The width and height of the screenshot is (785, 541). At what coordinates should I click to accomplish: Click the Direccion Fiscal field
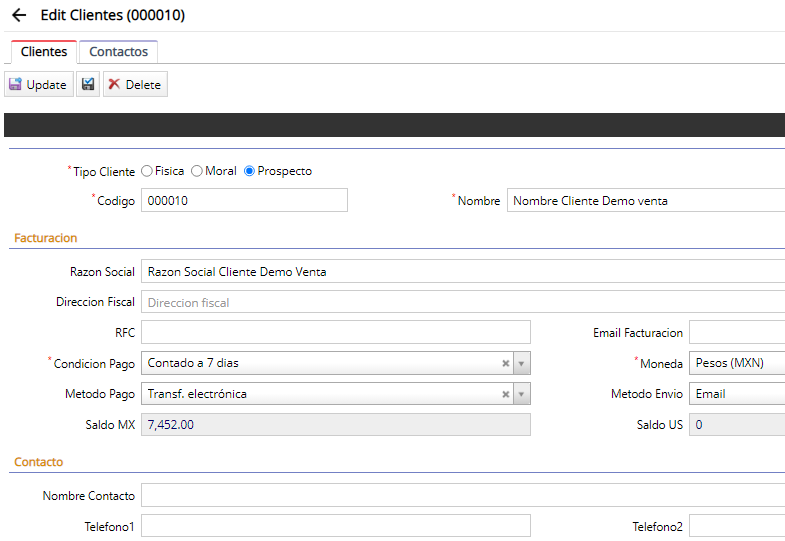pyautogui.click(x=460, y=302)
